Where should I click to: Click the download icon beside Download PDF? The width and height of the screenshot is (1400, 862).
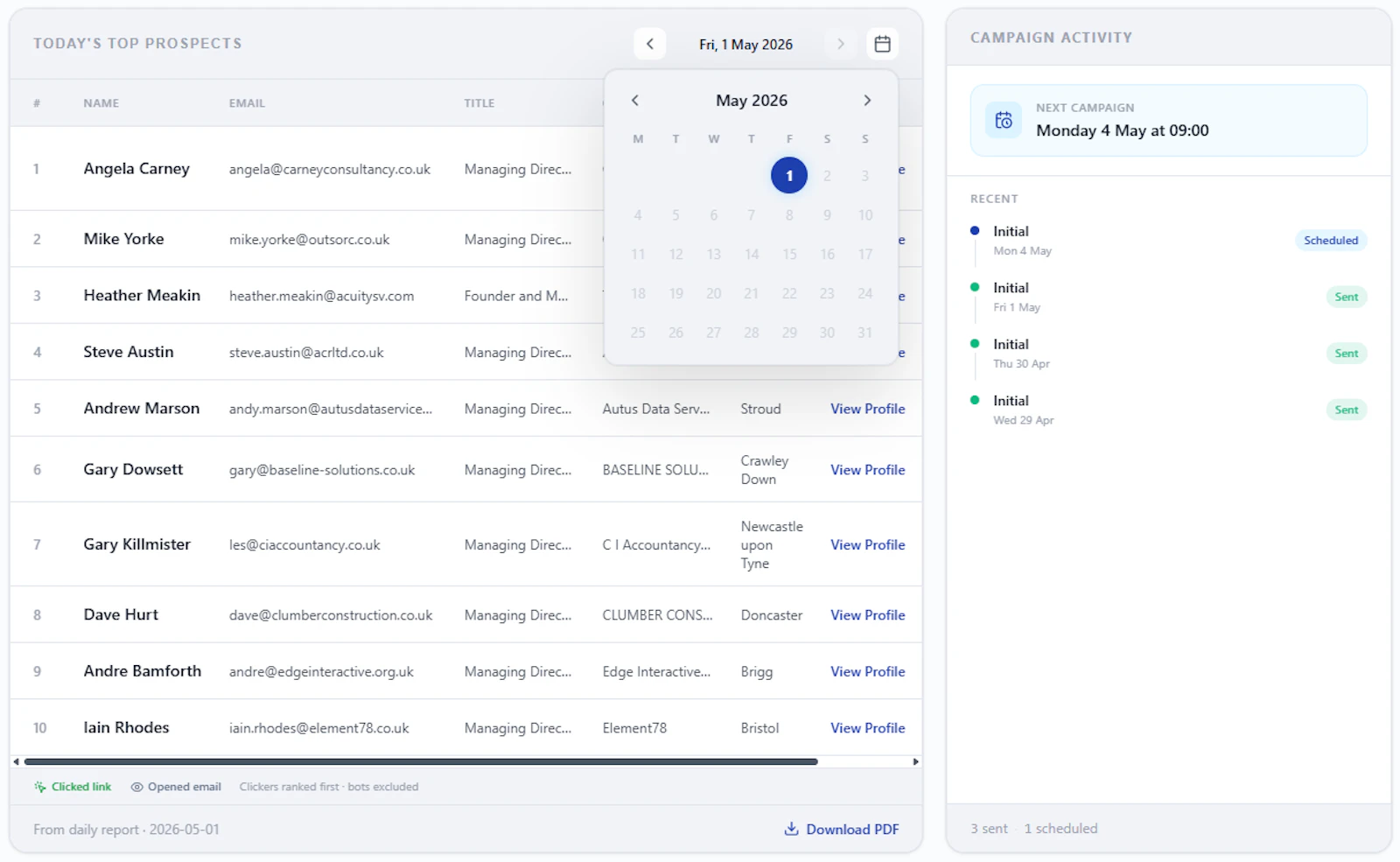[791, 829]
